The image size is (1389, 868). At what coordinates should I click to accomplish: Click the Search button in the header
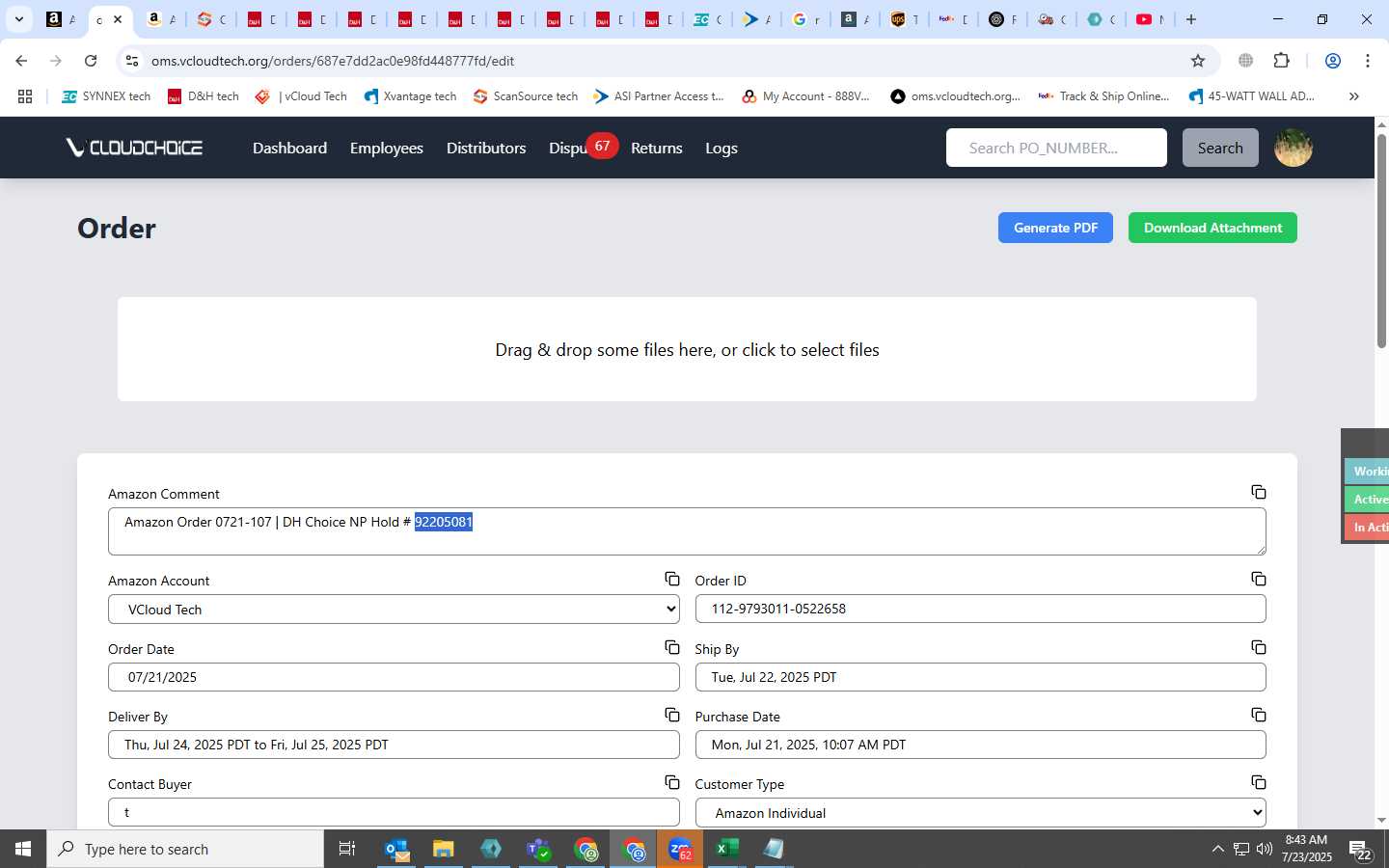pos(1220,148)
